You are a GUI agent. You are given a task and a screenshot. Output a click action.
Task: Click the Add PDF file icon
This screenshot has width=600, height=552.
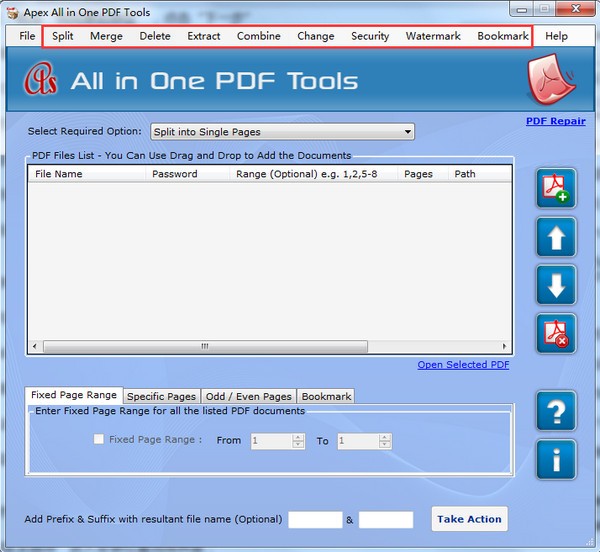(556, 188)
